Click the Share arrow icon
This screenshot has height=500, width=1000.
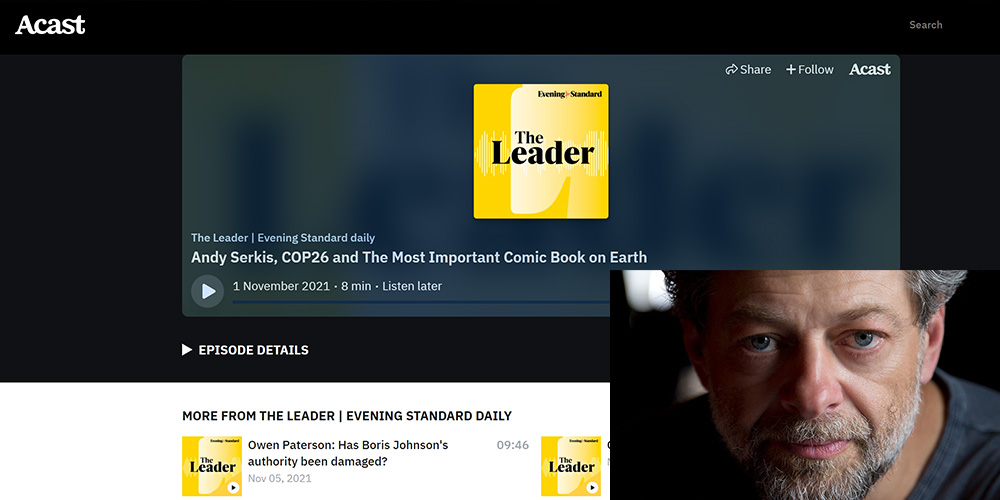pos(732,70)
